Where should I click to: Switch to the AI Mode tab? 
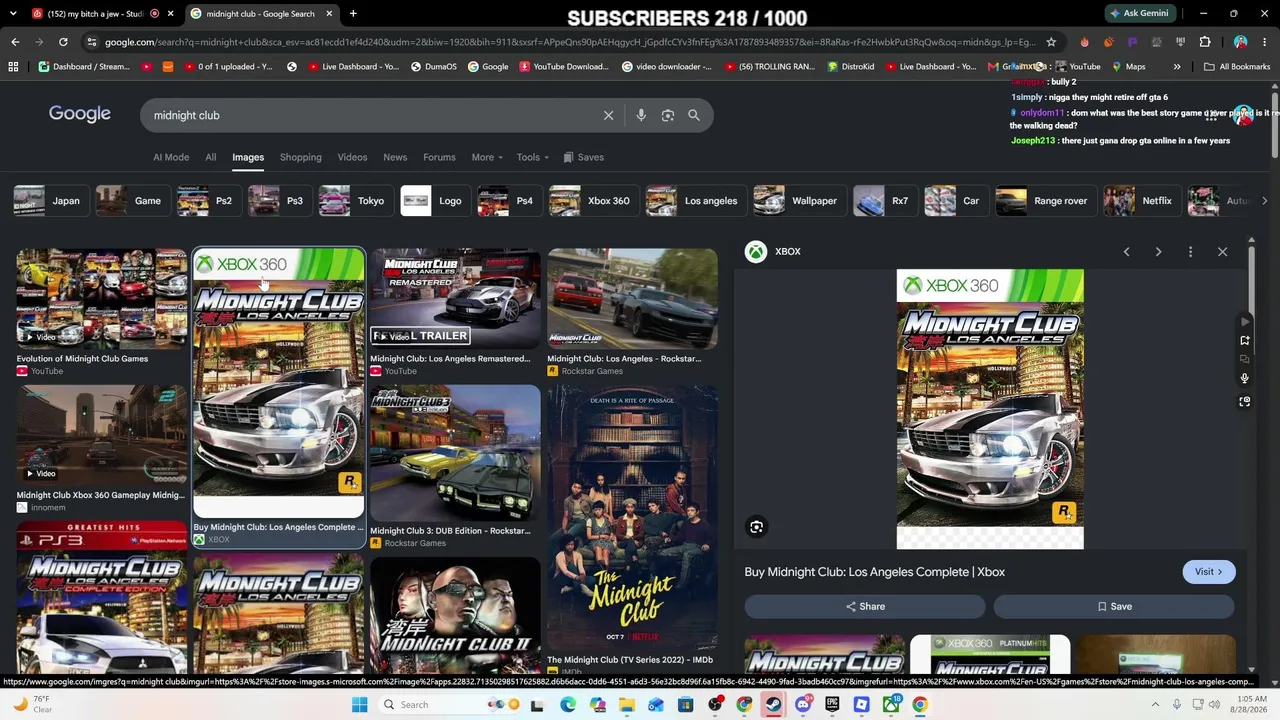171,157
